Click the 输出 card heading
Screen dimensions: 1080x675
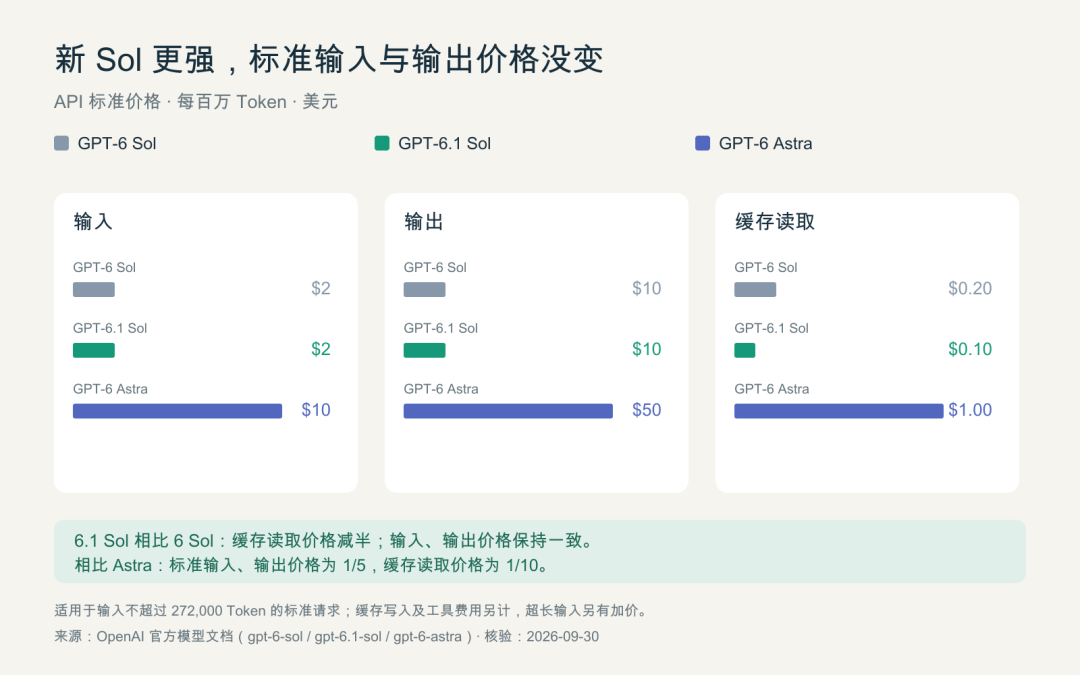[x=424, y=222]
